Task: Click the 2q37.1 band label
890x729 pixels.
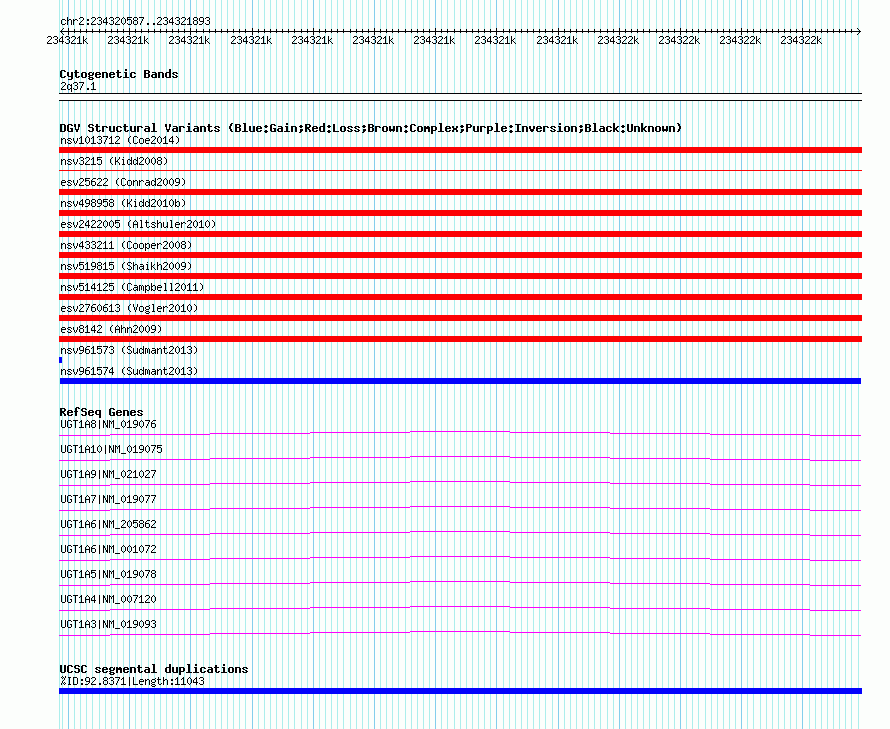Action: 78,86
